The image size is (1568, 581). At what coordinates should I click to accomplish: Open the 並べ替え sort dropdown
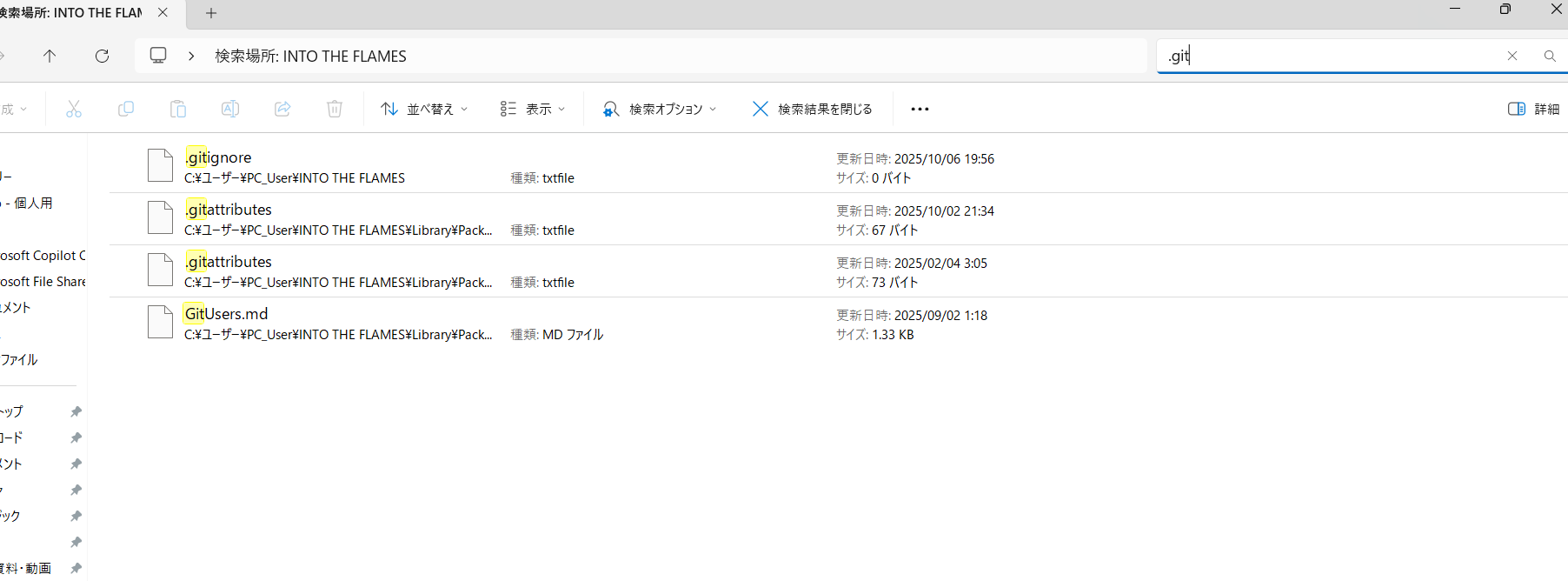click(424, 109)
